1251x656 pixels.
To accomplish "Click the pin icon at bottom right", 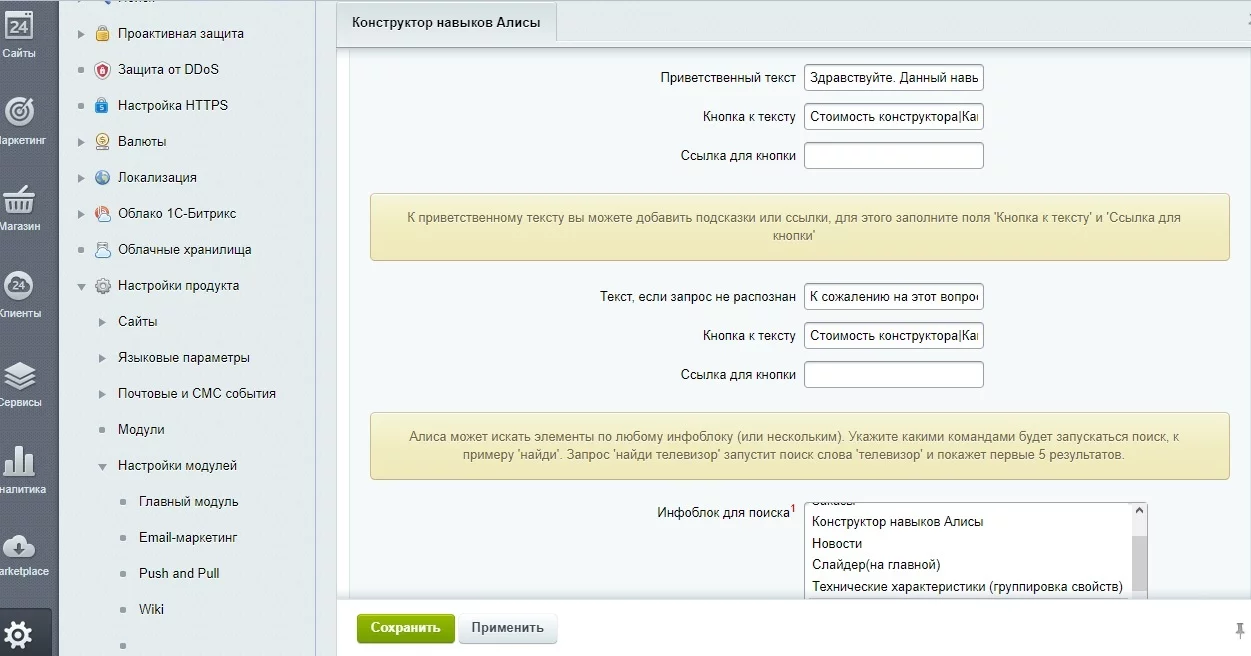I will pyautogui.click(x=1240, y=629).
